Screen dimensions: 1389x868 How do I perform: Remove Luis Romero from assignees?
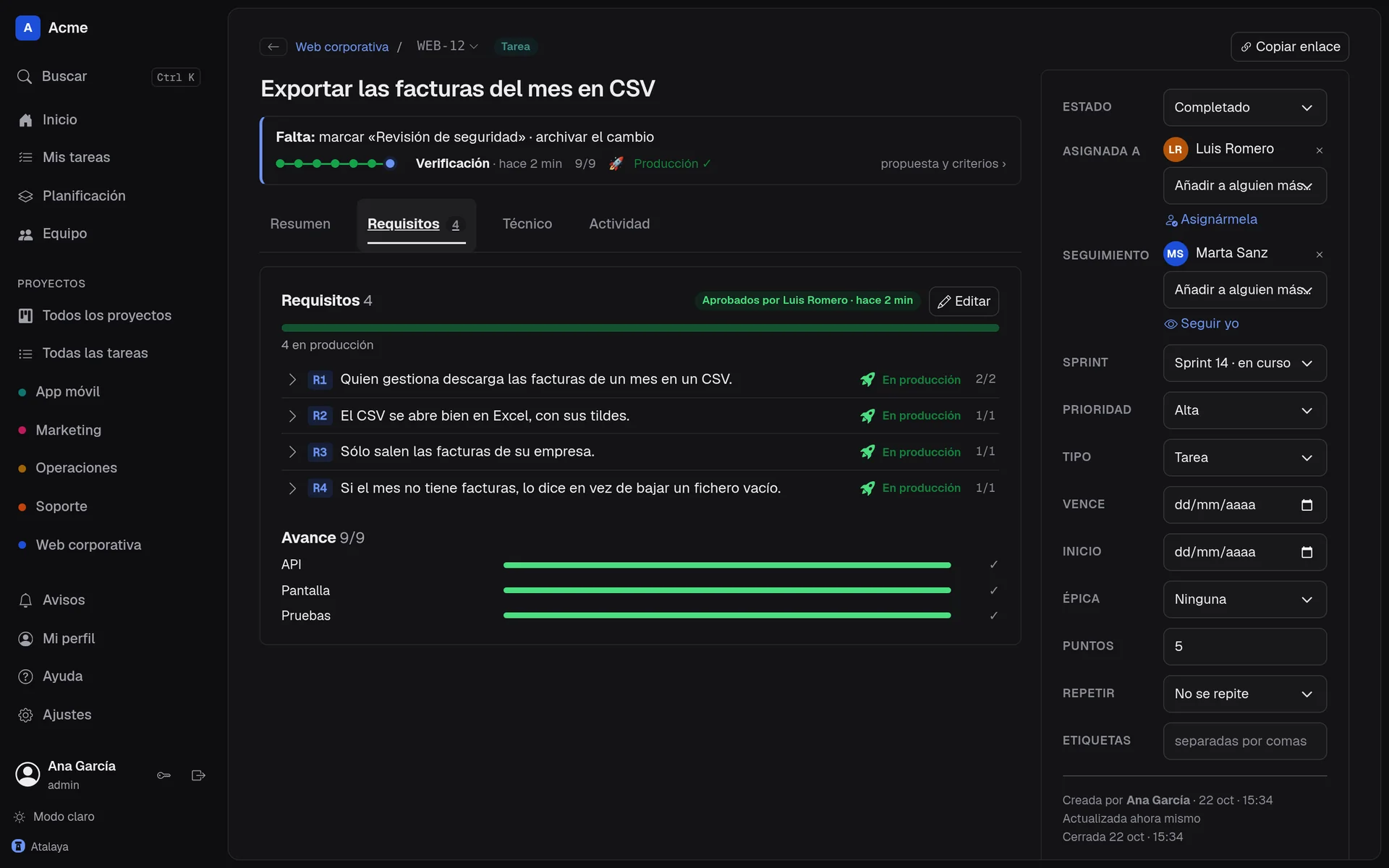(x=1319, y=150)
